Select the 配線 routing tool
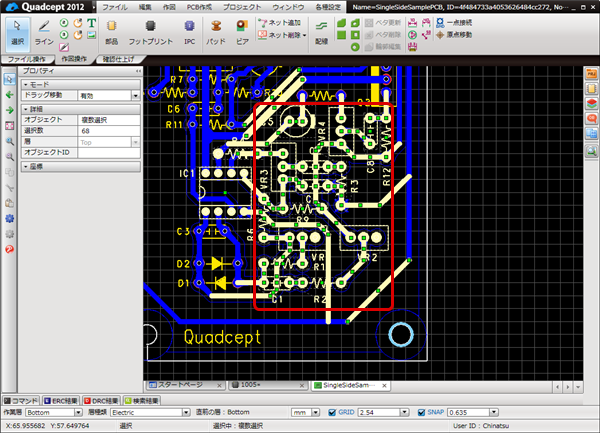 pyautogui.click(x=321, y=33)
